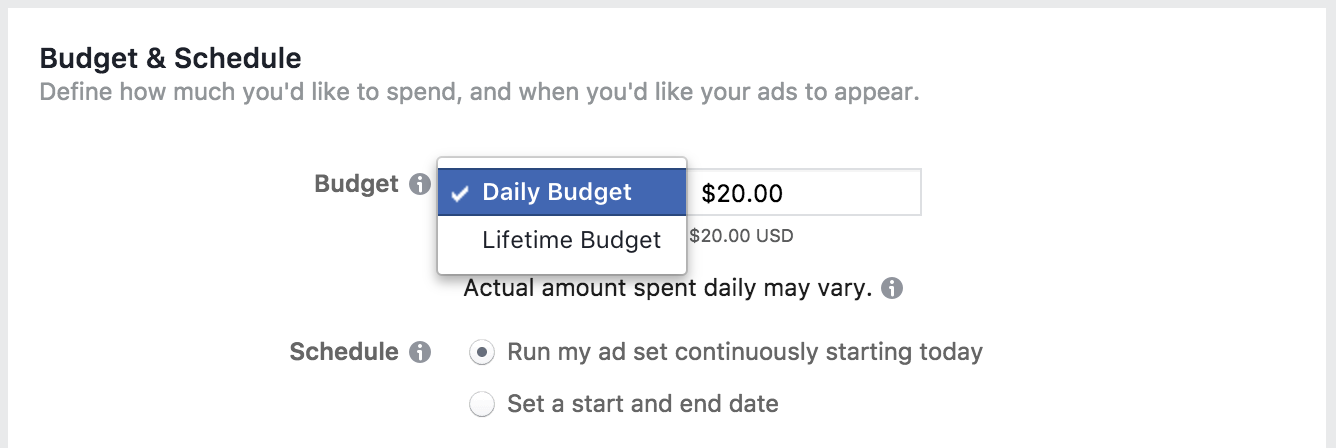Click the $20.00 budget amount field
This screenshot has width=1336, height=448.
804,192
